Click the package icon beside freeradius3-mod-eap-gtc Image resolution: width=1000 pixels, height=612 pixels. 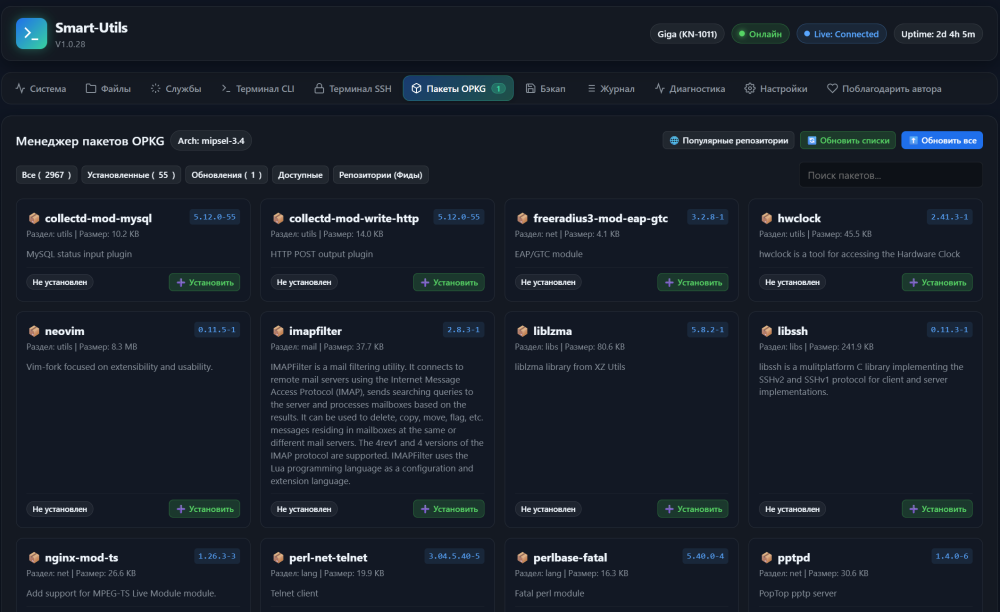tap(522, 218)
